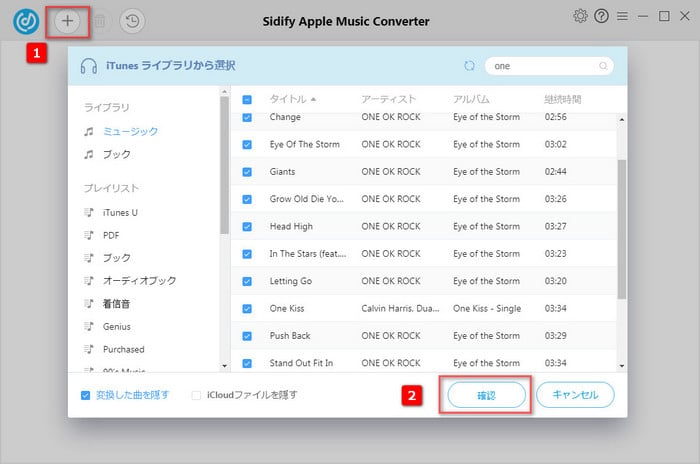The height and width of the screenshot is (464, 700).
Task: Sort by アーティスト column header
Action: (x=388, y=99)
